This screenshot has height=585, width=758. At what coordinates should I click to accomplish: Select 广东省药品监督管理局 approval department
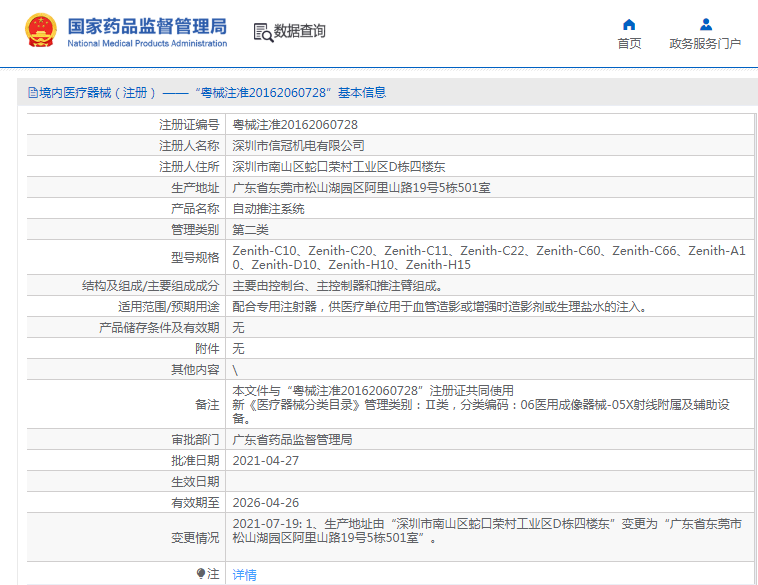[x=292, y=439]
